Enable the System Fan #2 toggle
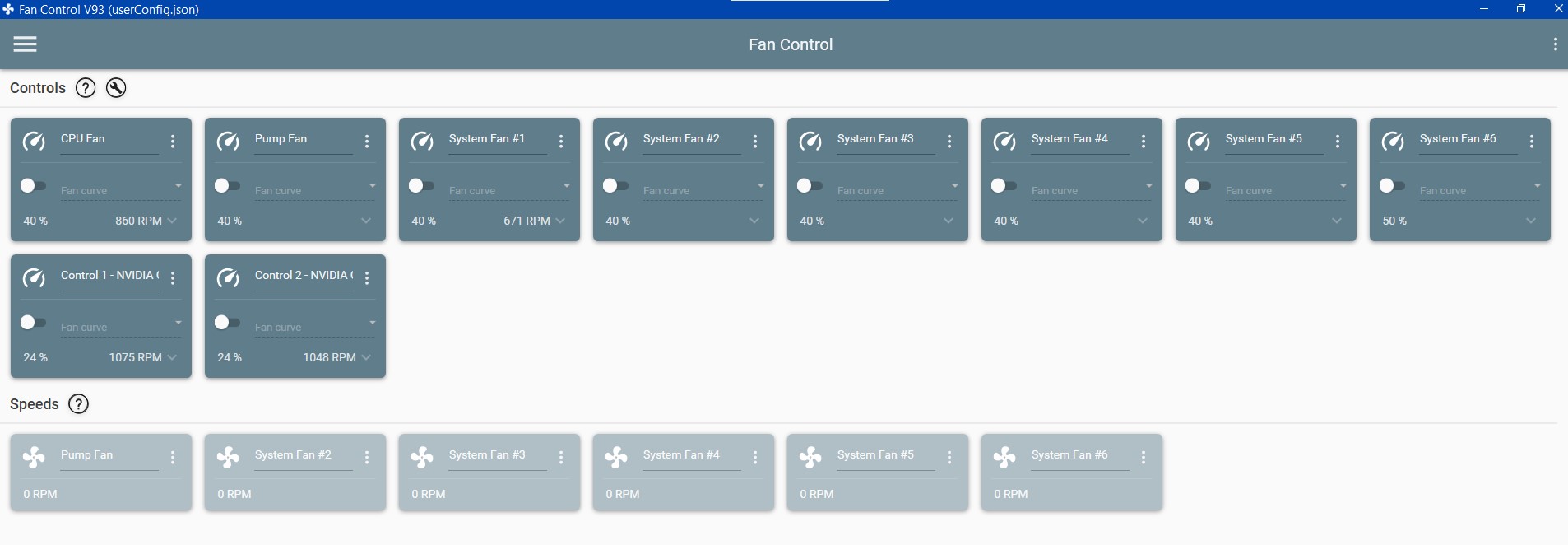 (615, 185)
